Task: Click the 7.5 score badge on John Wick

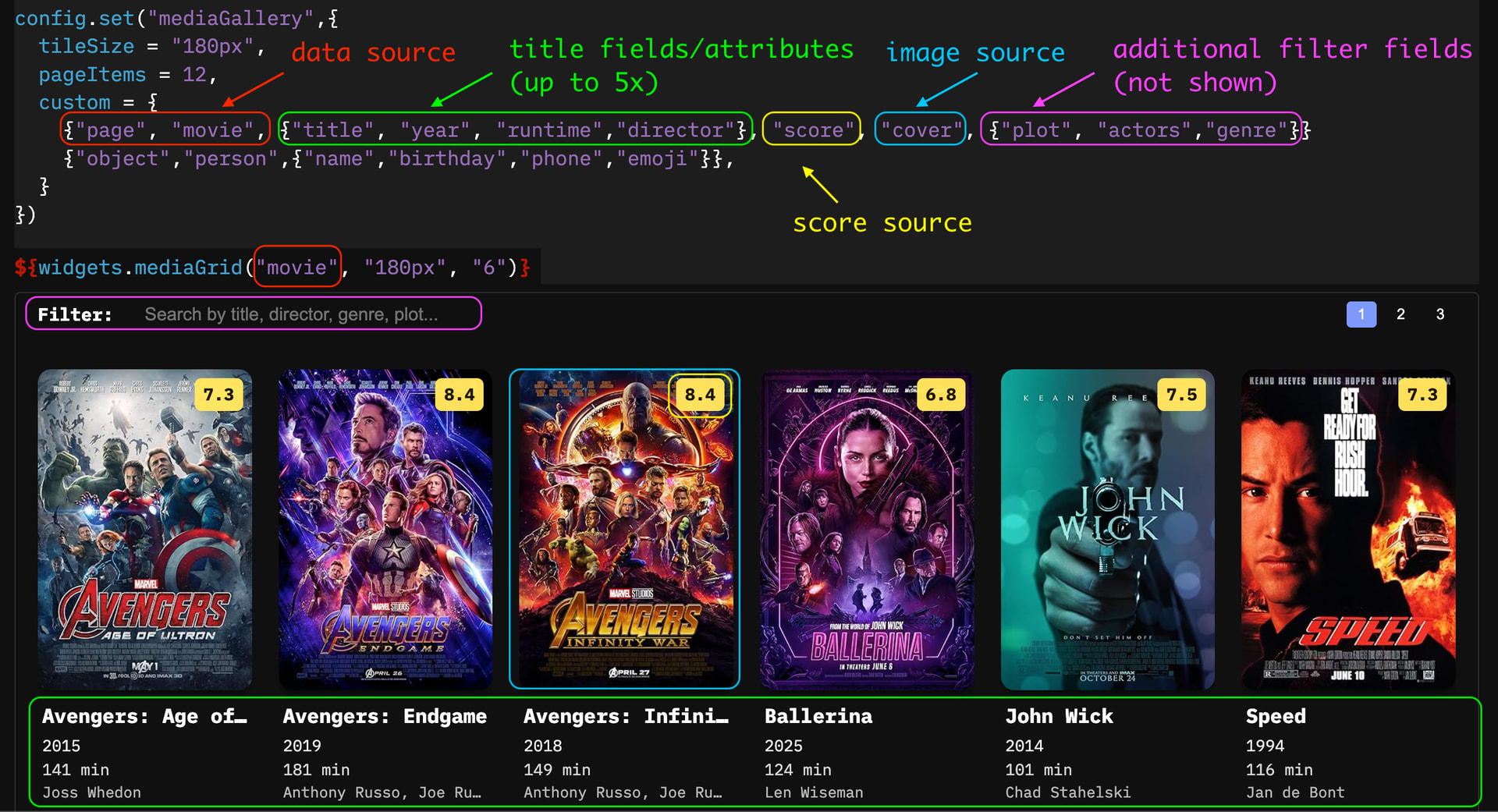Action: [x=1181, y=395]
